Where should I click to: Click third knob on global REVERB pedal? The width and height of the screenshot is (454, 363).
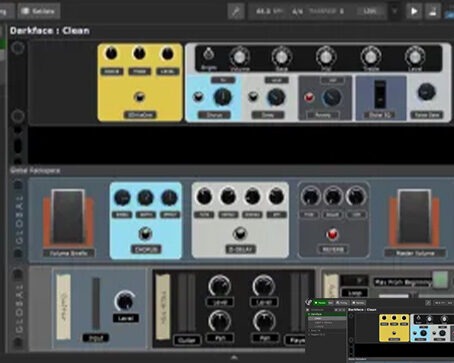356,196
